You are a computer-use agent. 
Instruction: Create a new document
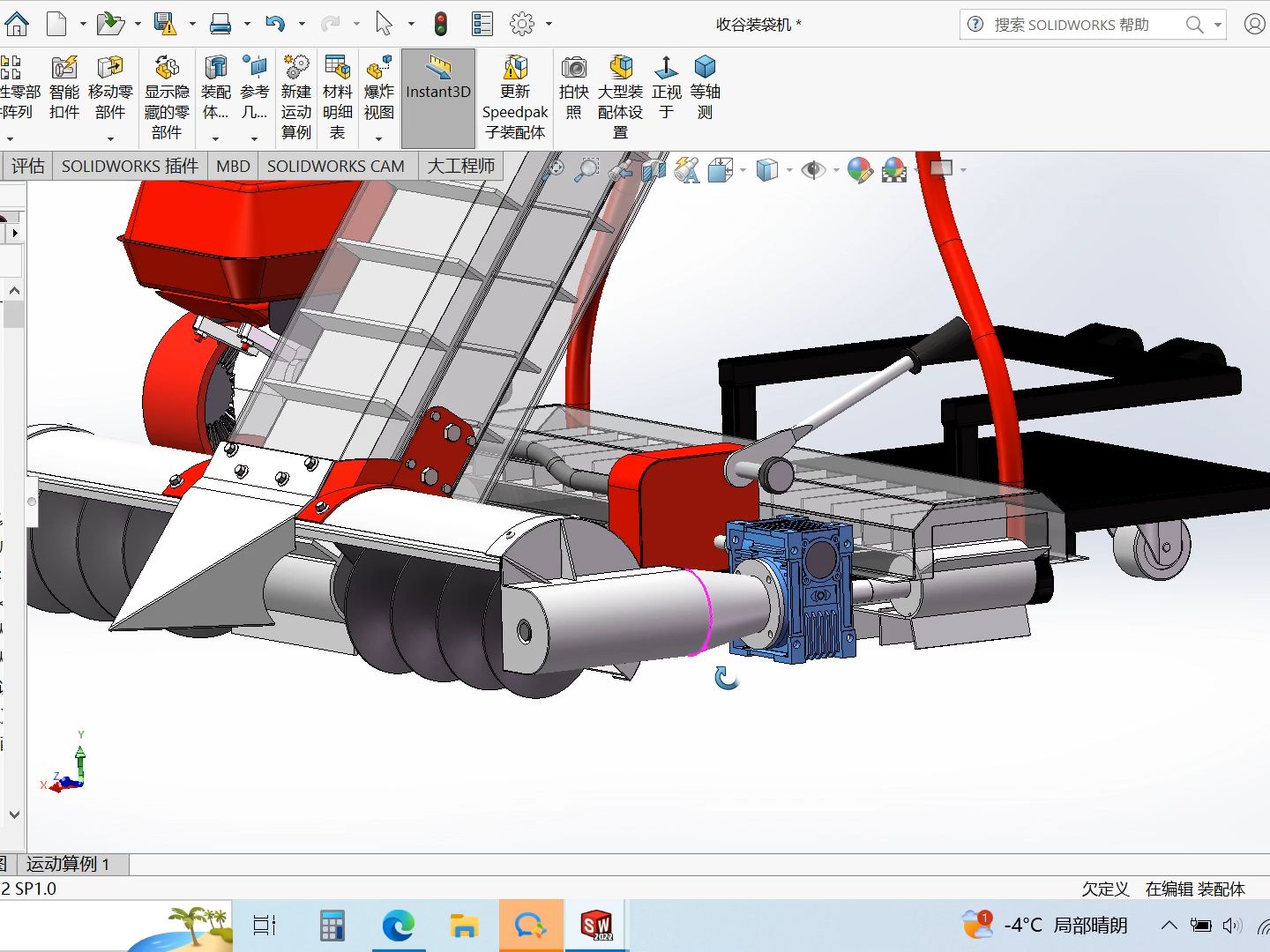pyautogui.click(x=56, y=24)
